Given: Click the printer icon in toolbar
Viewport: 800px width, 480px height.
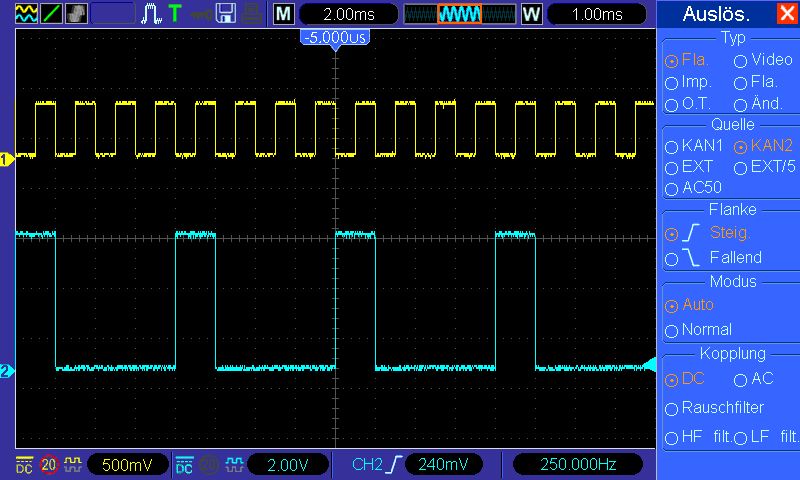Looking at the screenshot, I should click(252, 14).
